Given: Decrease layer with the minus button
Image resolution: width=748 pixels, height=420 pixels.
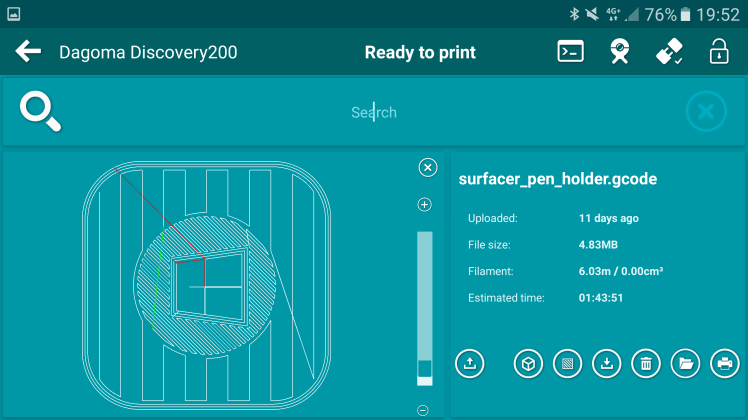Looking at the screenshot, I should 423,410.
